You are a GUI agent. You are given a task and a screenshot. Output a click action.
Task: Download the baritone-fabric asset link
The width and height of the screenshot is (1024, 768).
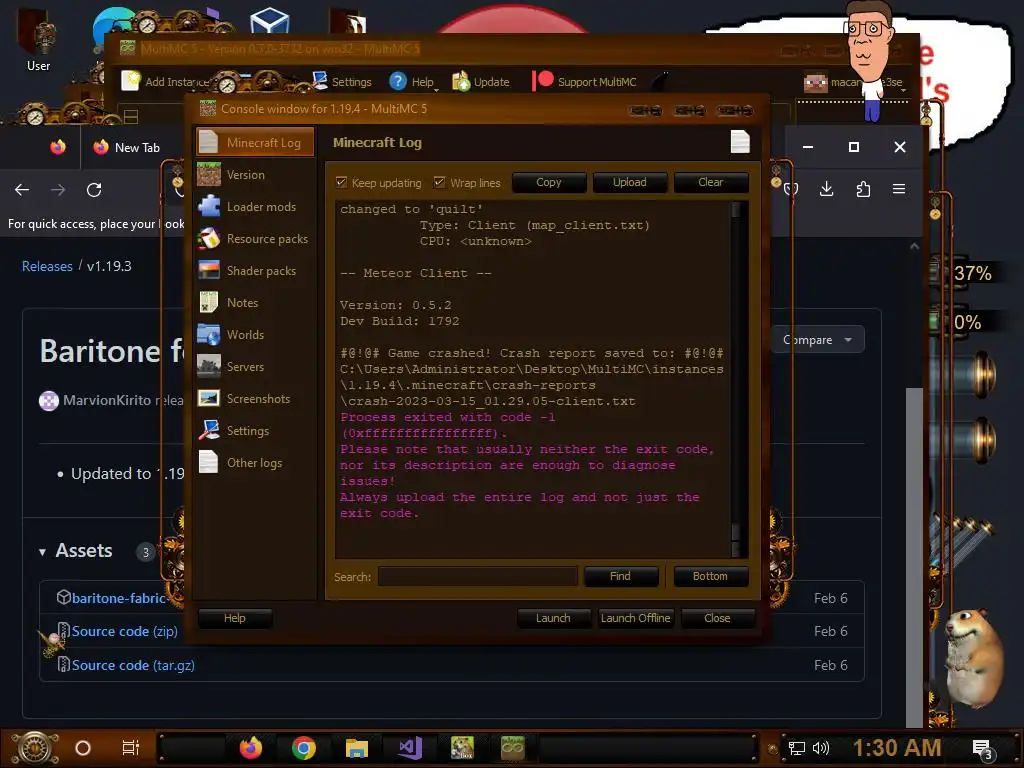118,598
